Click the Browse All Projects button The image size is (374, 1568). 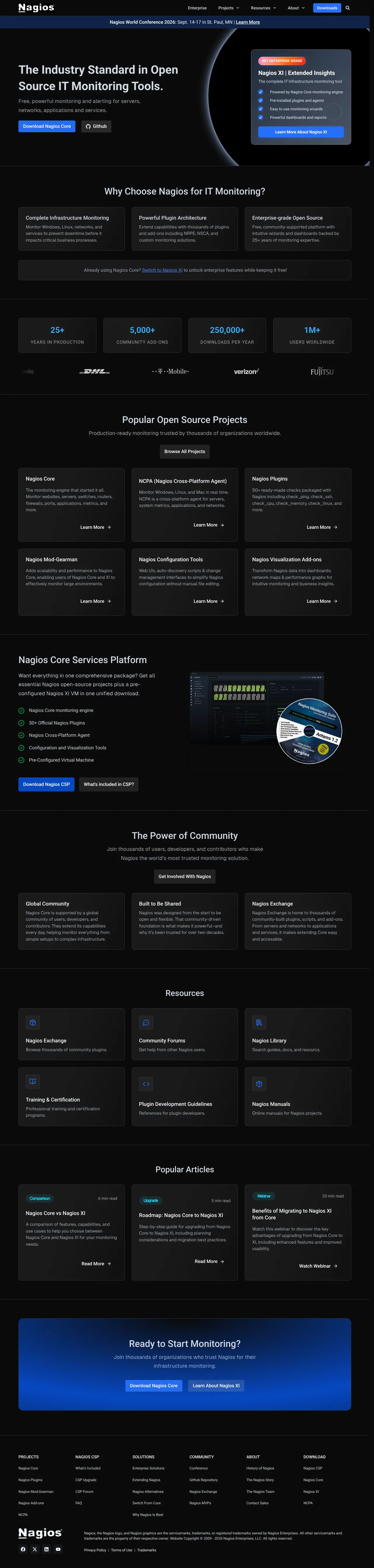click(185, 452)
